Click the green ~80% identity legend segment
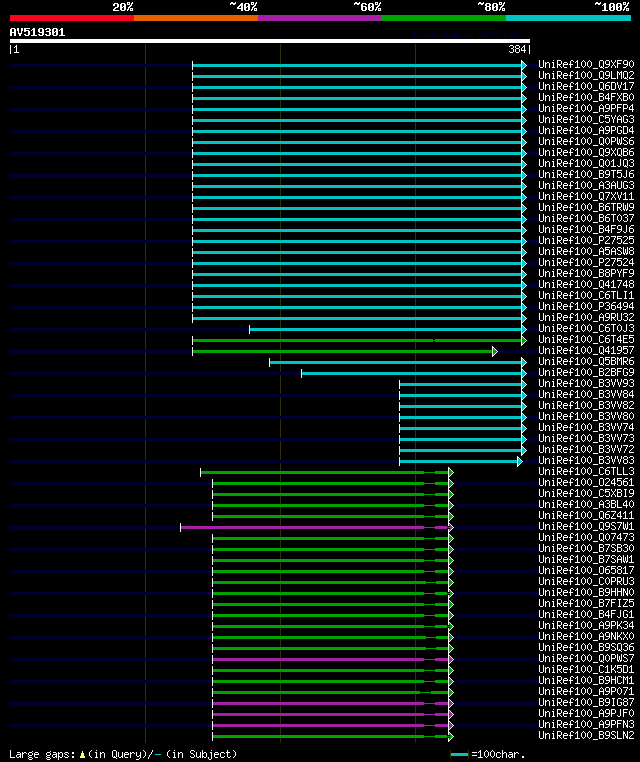This screenshot has height=762, width=640. (444, 18)
